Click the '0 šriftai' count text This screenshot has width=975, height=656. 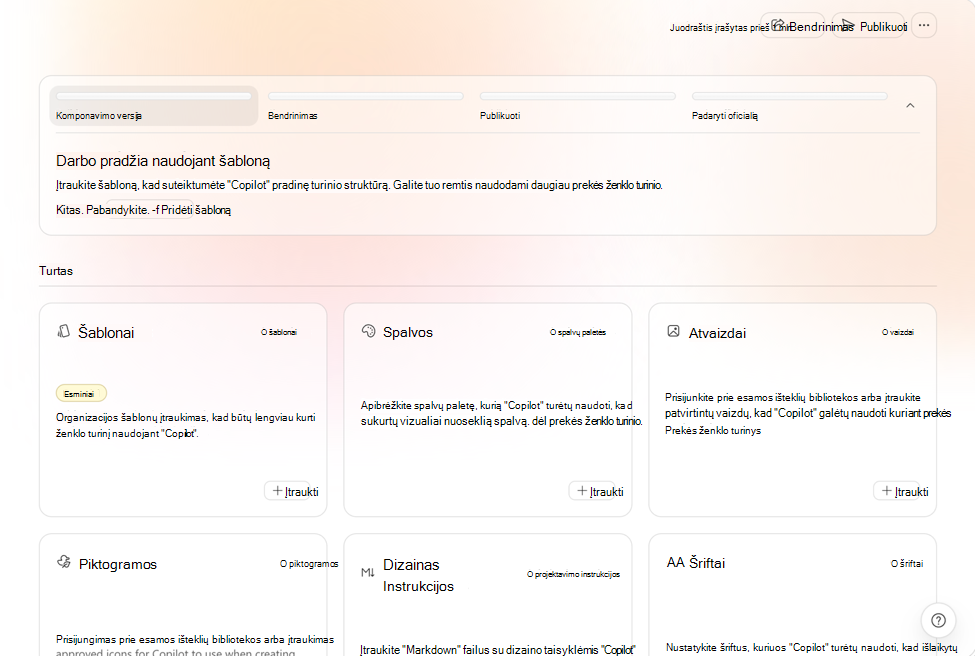907,563
